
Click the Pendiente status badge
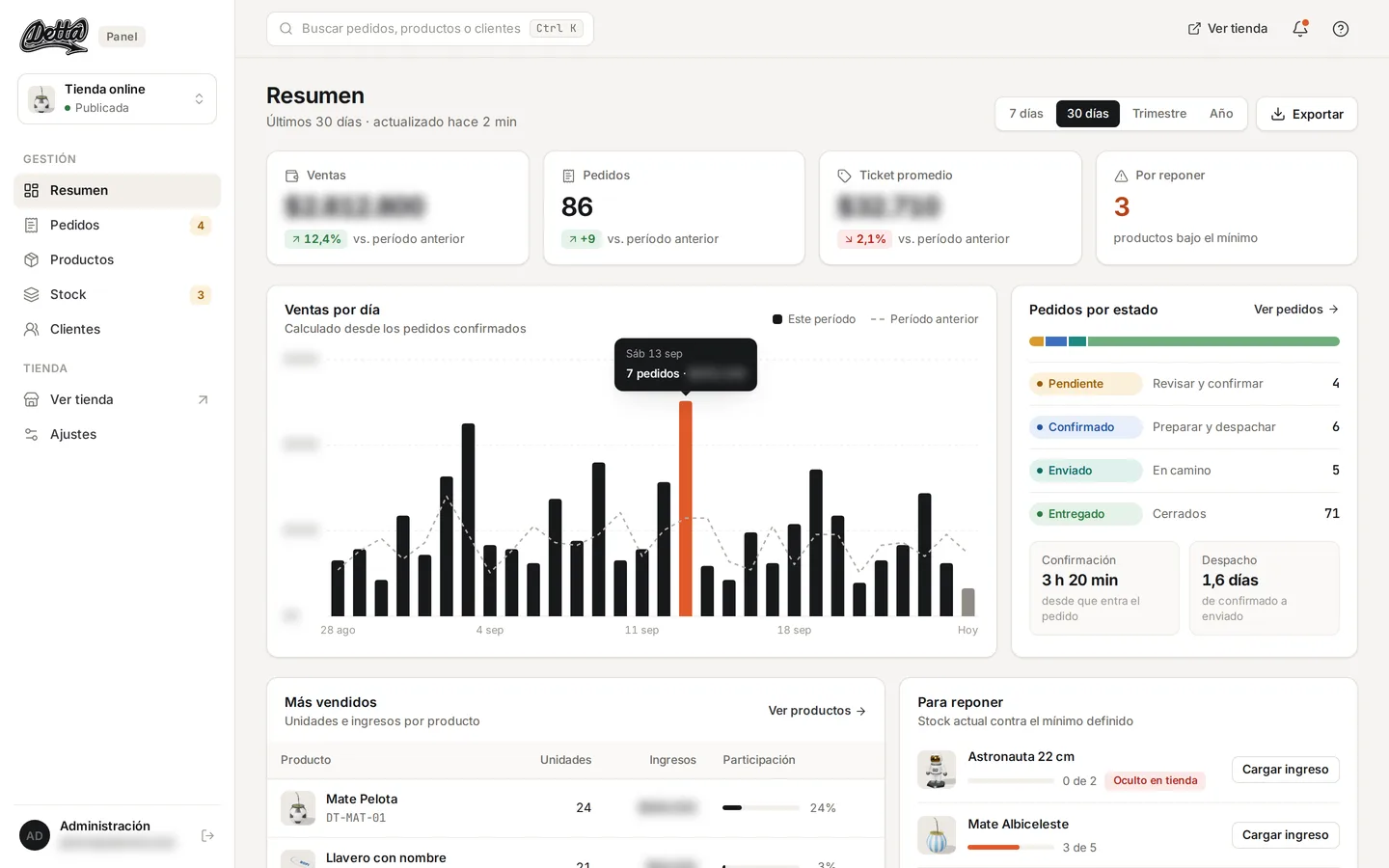[x=1086, y=384]
